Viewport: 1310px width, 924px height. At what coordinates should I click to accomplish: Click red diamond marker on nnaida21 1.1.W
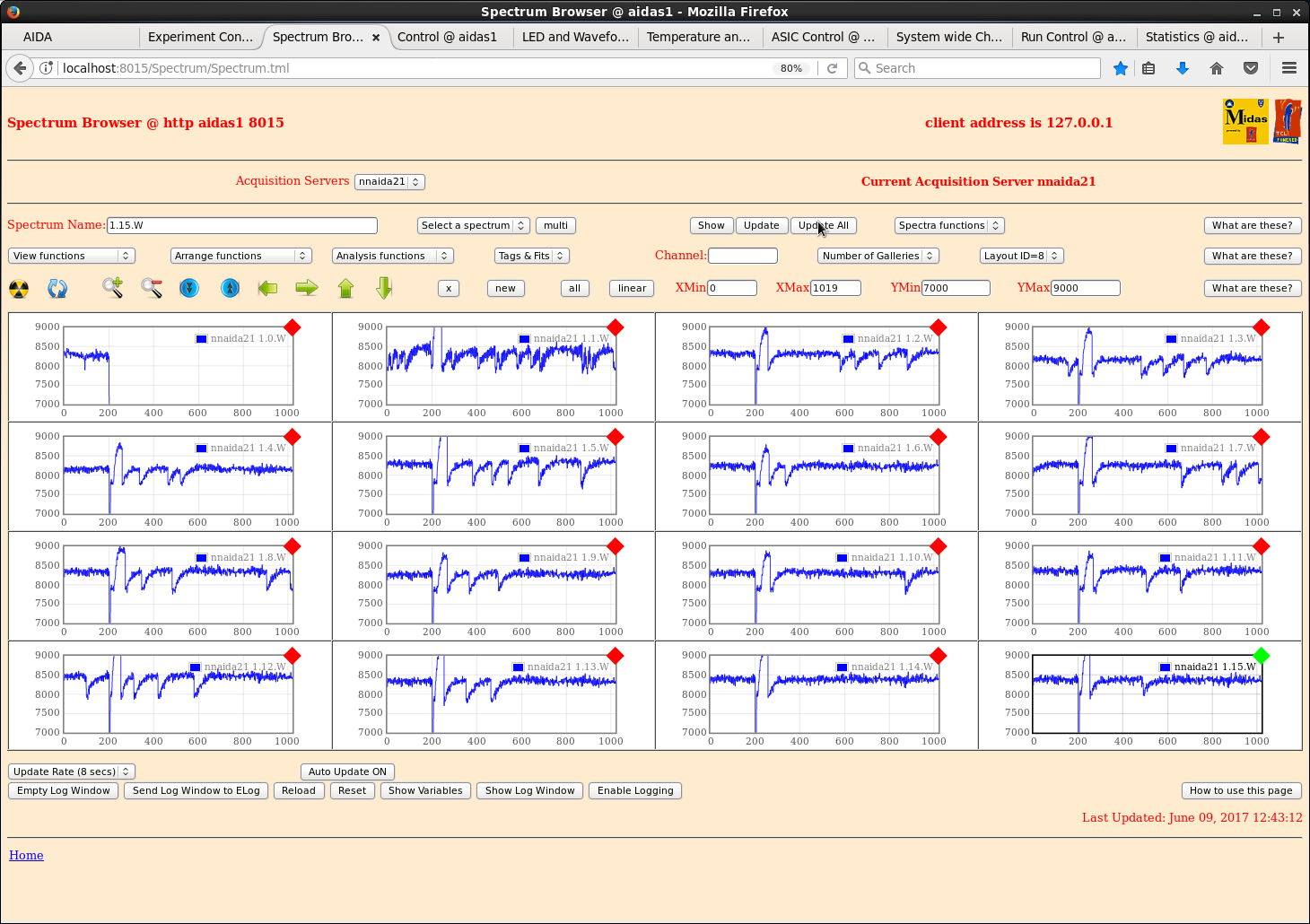616,327
